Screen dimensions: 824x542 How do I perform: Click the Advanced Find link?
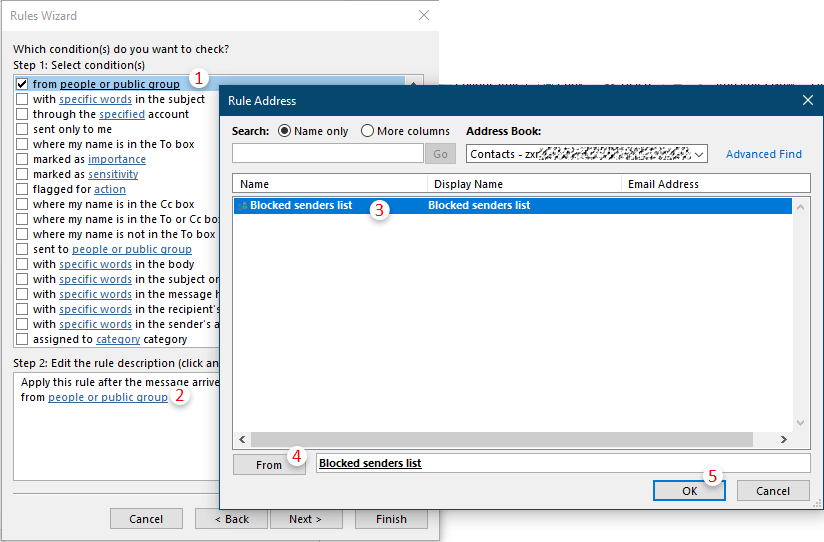(763, 154)
